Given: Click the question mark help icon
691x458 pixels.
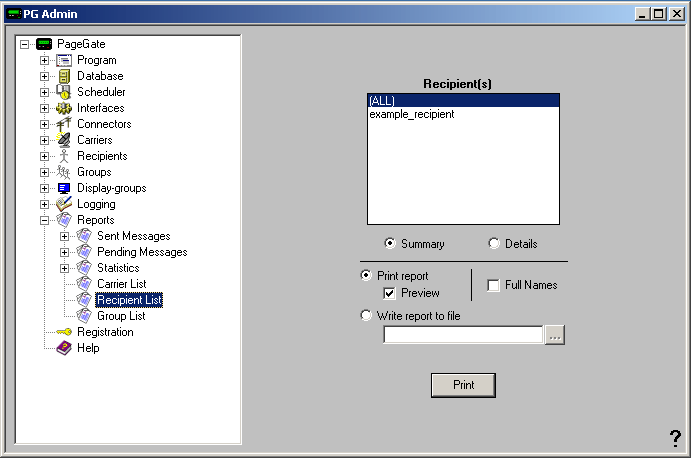Looking at the screenshot, I should click(675, 438).
